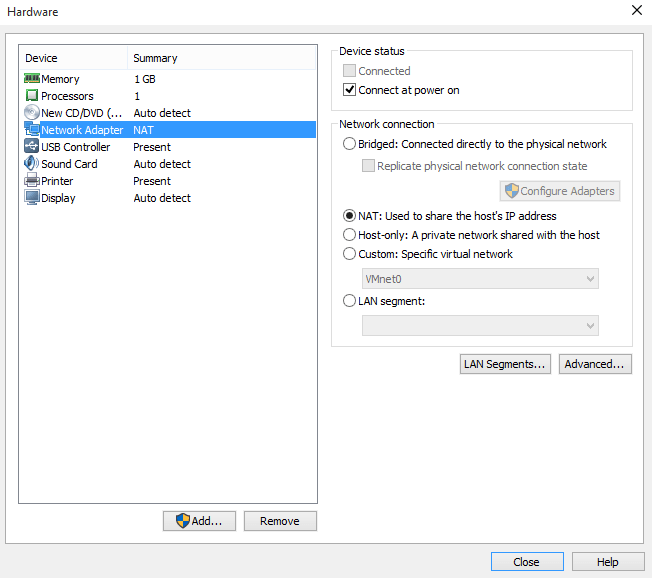Select the Printer device icon
Image resolution: width=652 pixels, height=578 pixels.
pyautogui.click(x=32, y=181)
